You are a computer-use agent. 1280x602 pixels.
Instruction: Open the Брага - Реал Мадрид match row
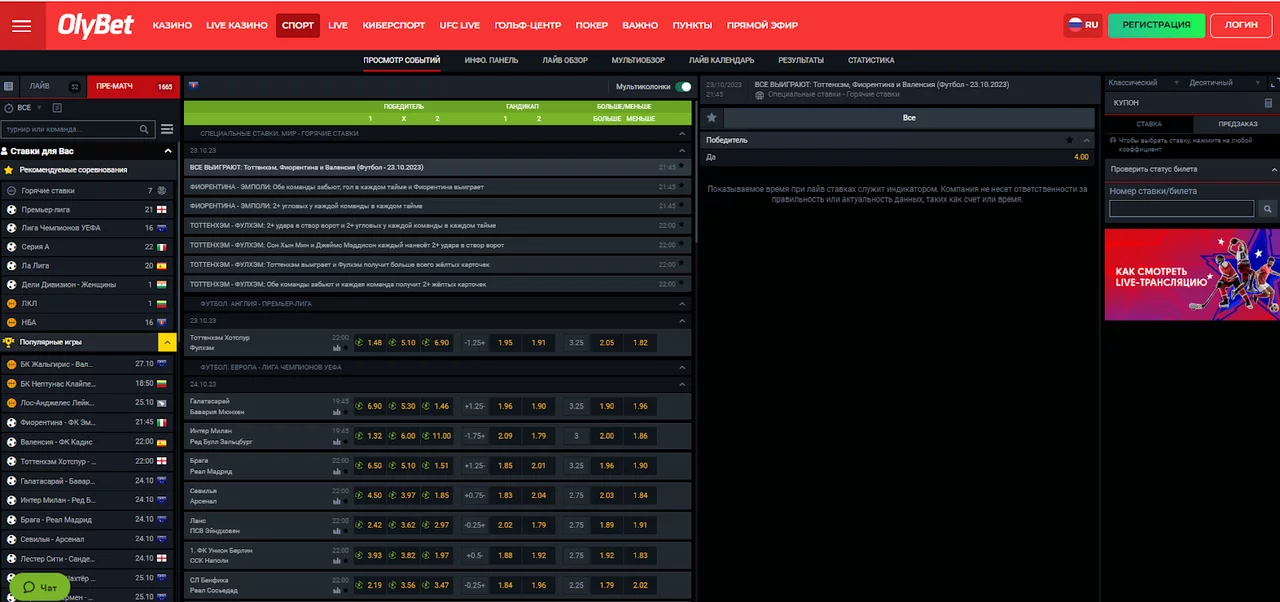click(x=437, y=466)
